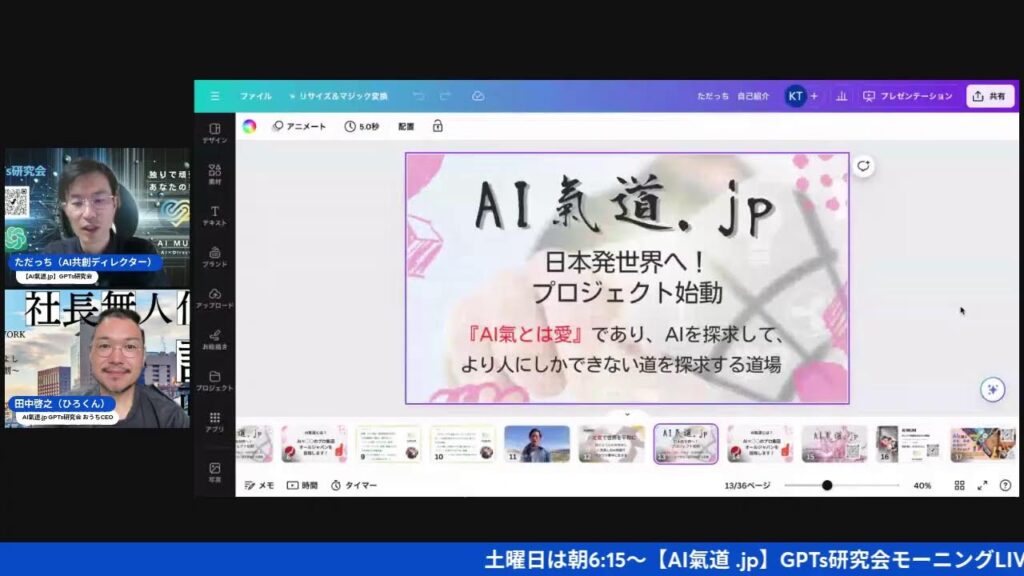1024x576 pixels.
Task: Open the ブランド (Brand) panel
Action: [x=214, y=257]
